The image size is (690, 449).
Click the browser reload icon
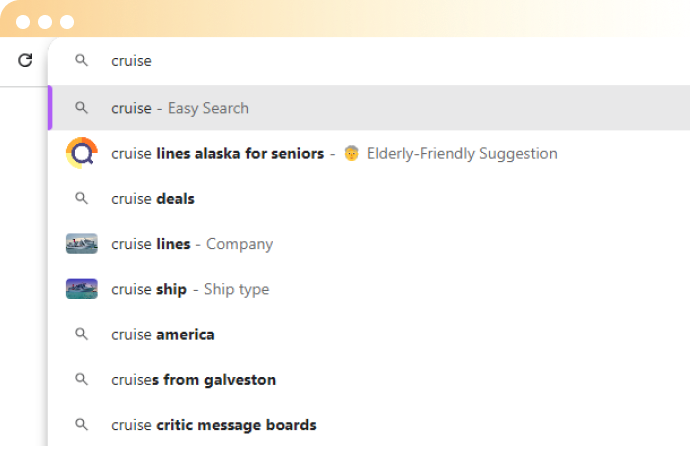25,60
